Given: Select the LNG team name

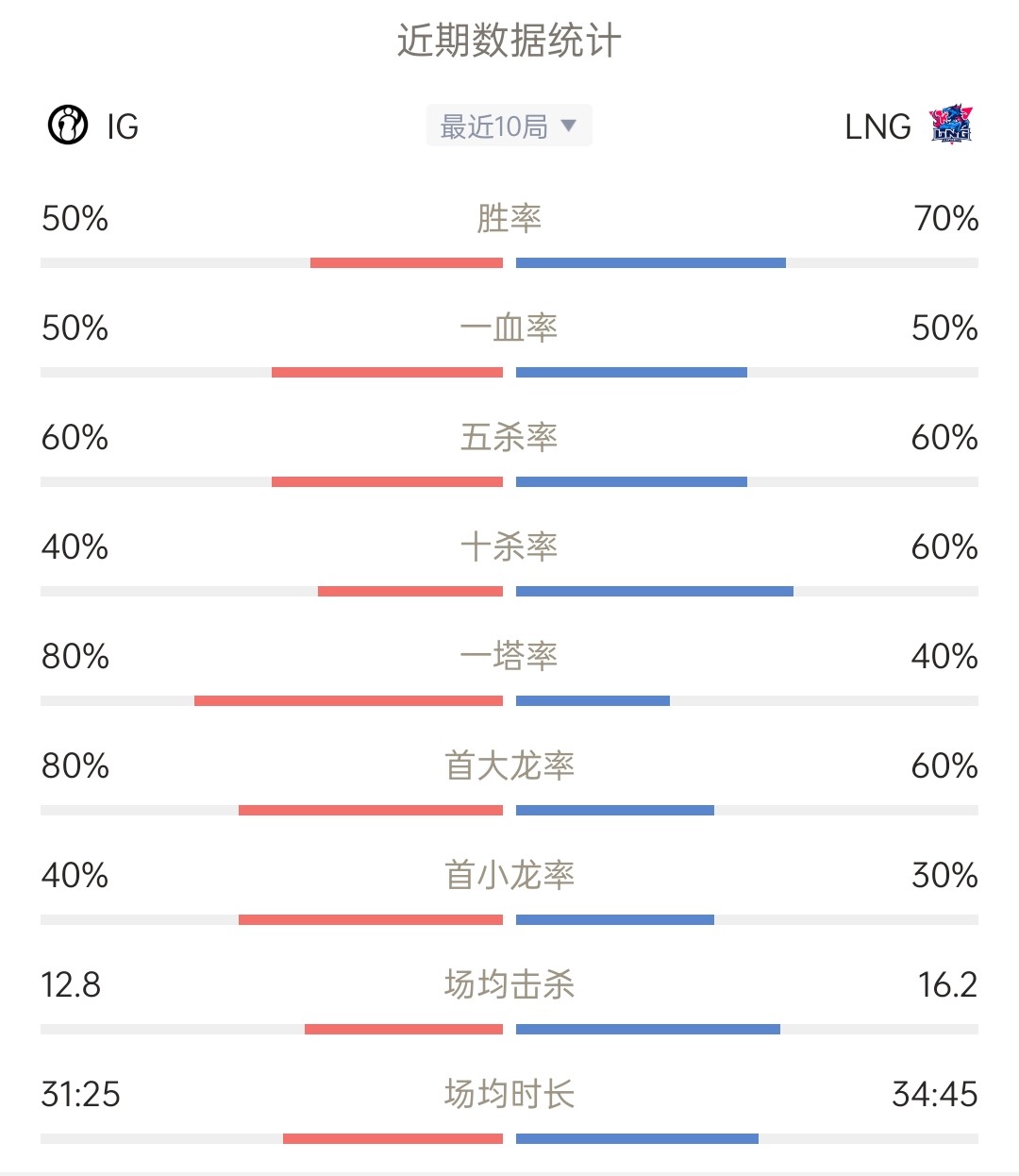Looking at the screenshot, I should [x=877, y=126].
